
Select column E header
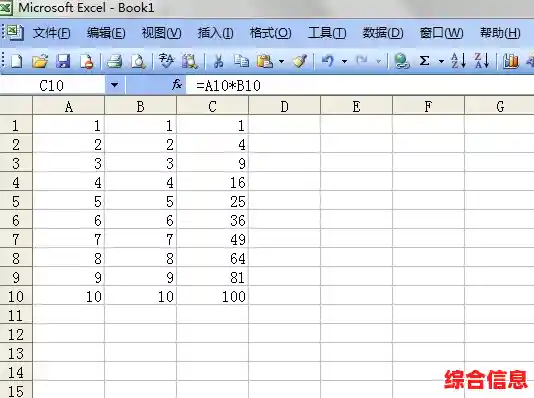click(x=356, y=106)
